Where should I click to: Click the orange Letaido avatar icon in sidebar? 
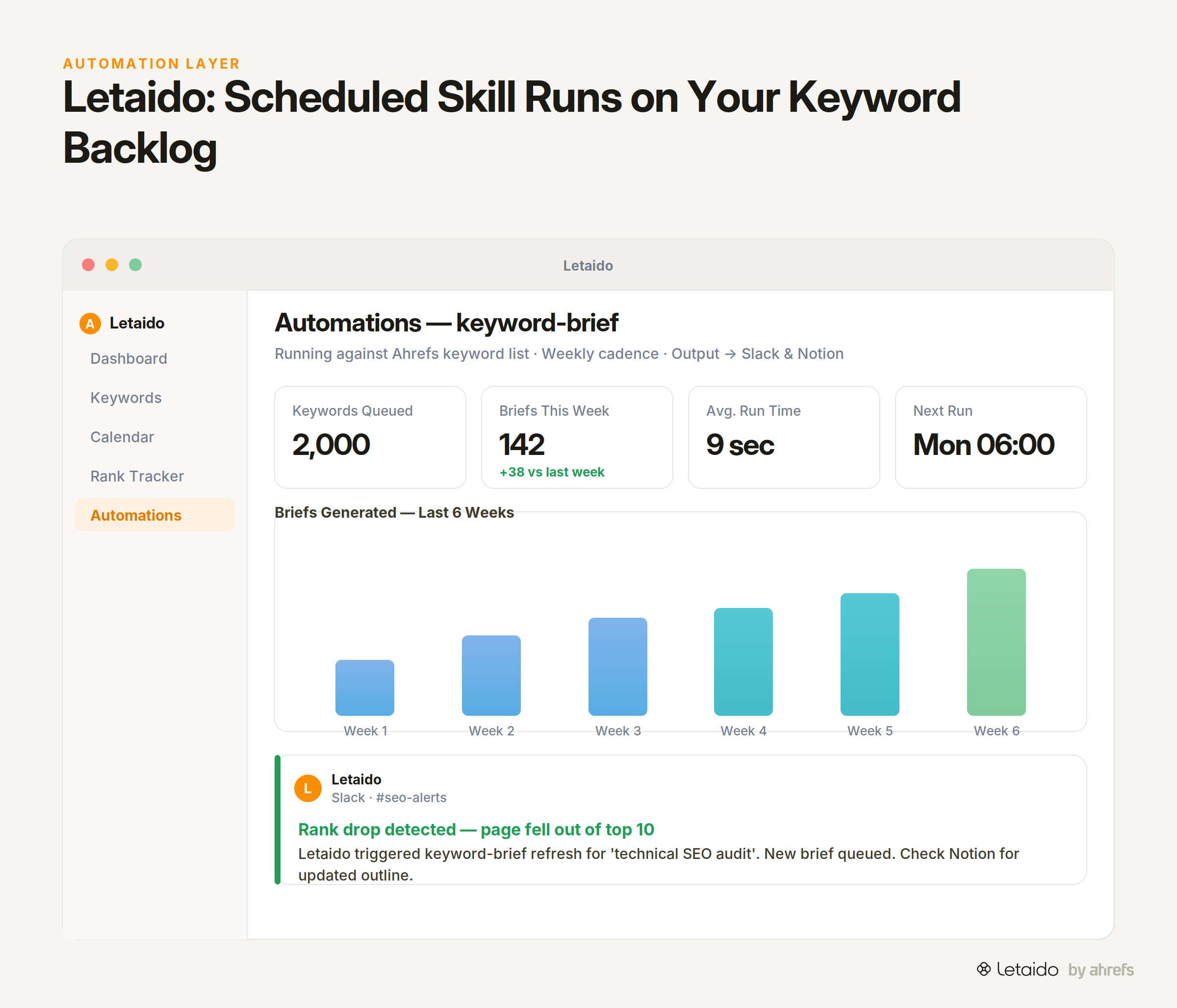click(x=90, y=323)
